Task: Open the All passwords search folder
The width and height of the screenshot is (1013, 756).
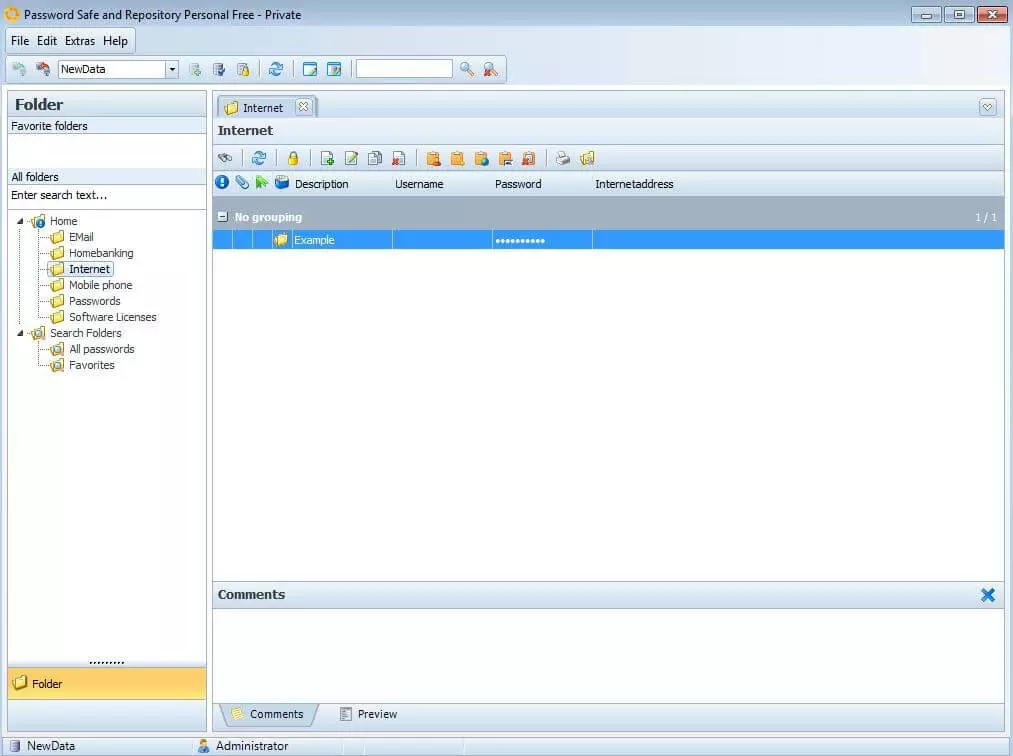Action: [x=102, y=349]
